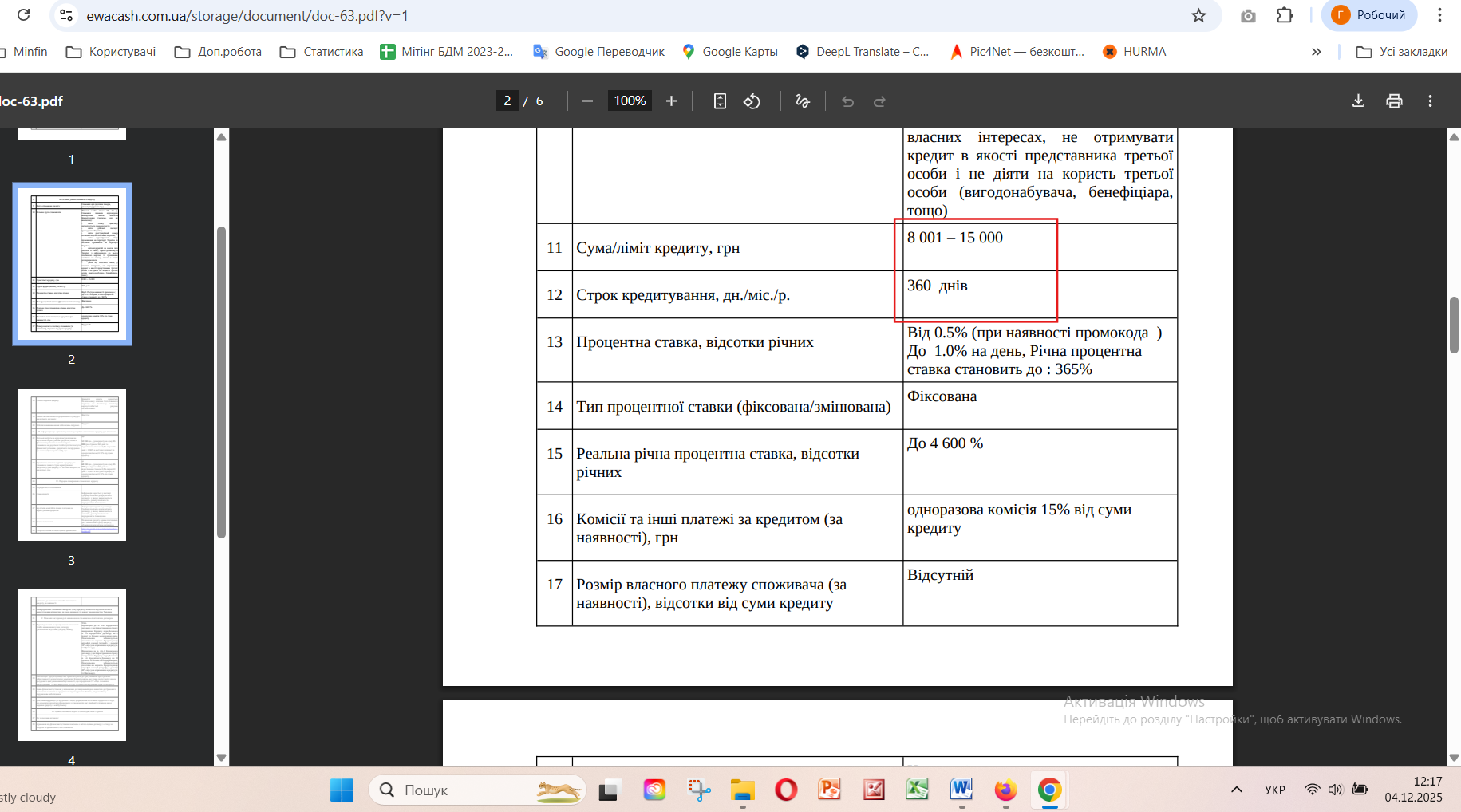Click the 100% zoom level field

(x=630, y=101)
